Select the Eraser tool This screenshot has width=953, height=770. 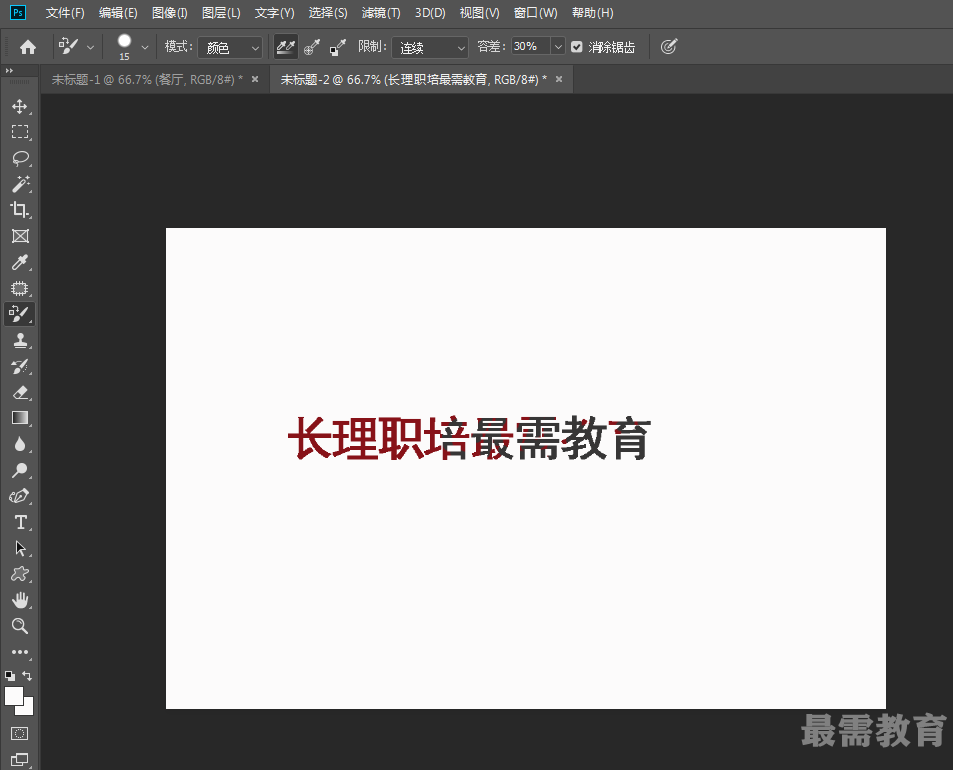19,393
